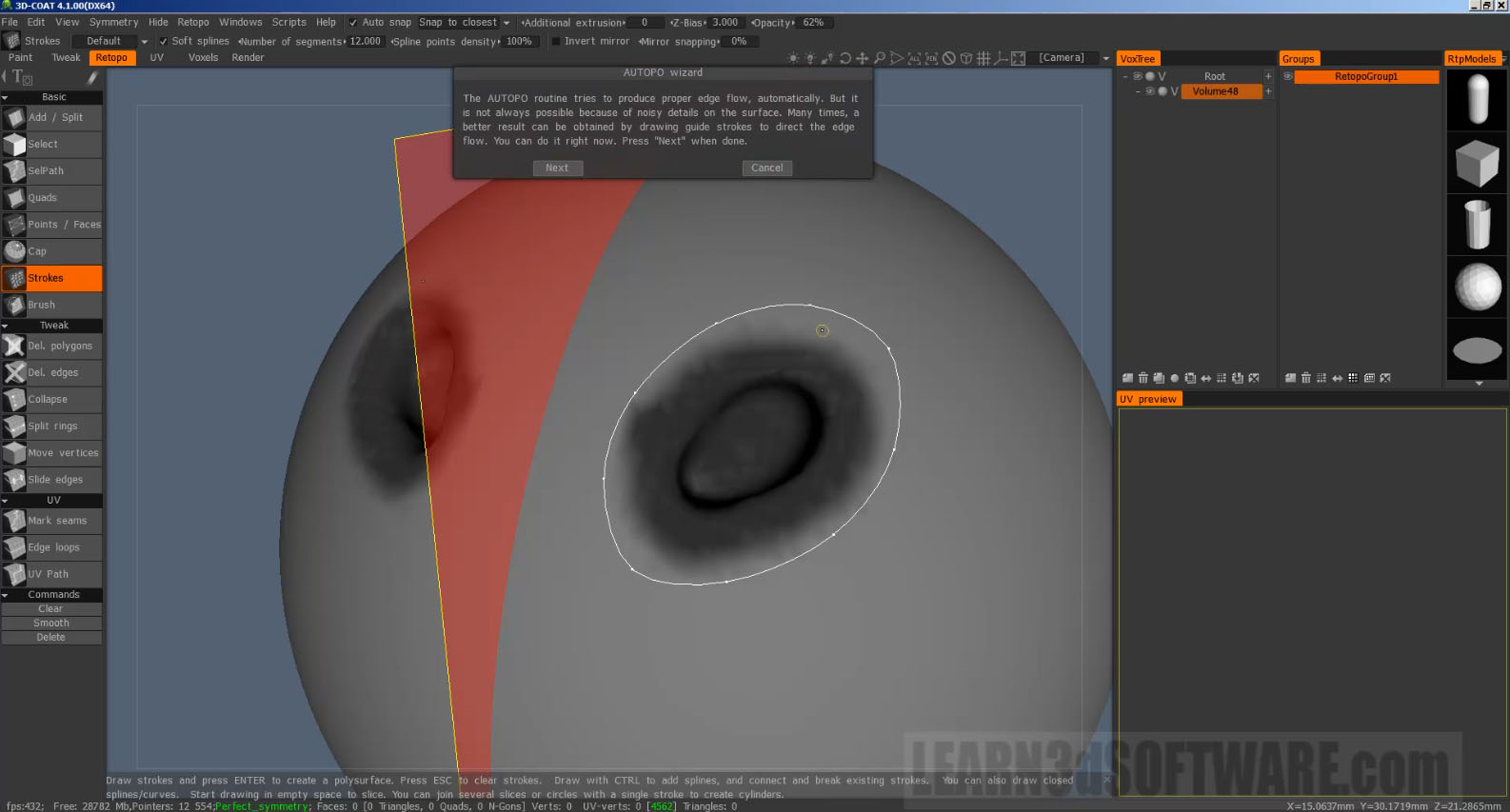Click the Select tool cube icon
Viewport: 1510px width, 812px height.
pyautogui.click(x=14, y=145)
